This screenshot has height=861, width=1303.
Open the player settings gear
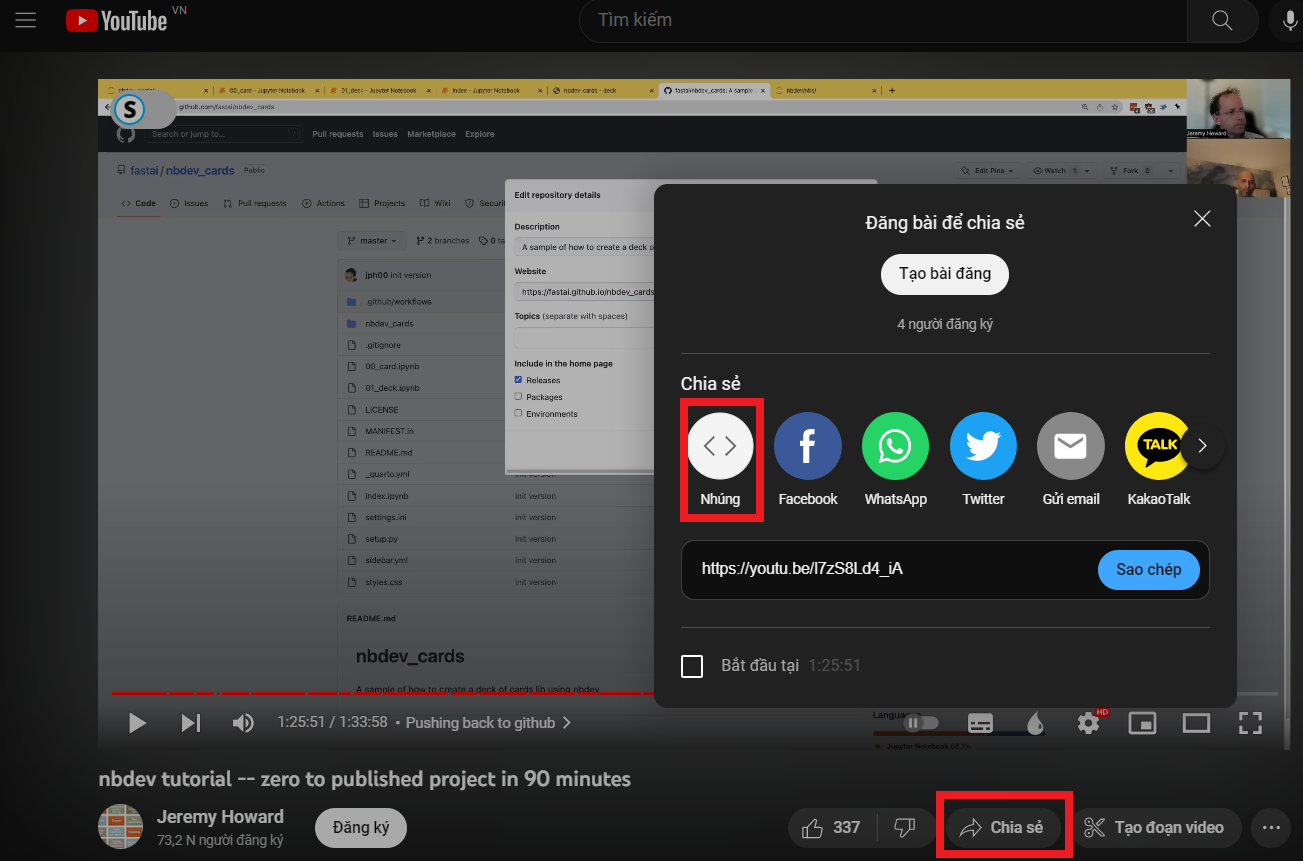[x=1089, y=722]
